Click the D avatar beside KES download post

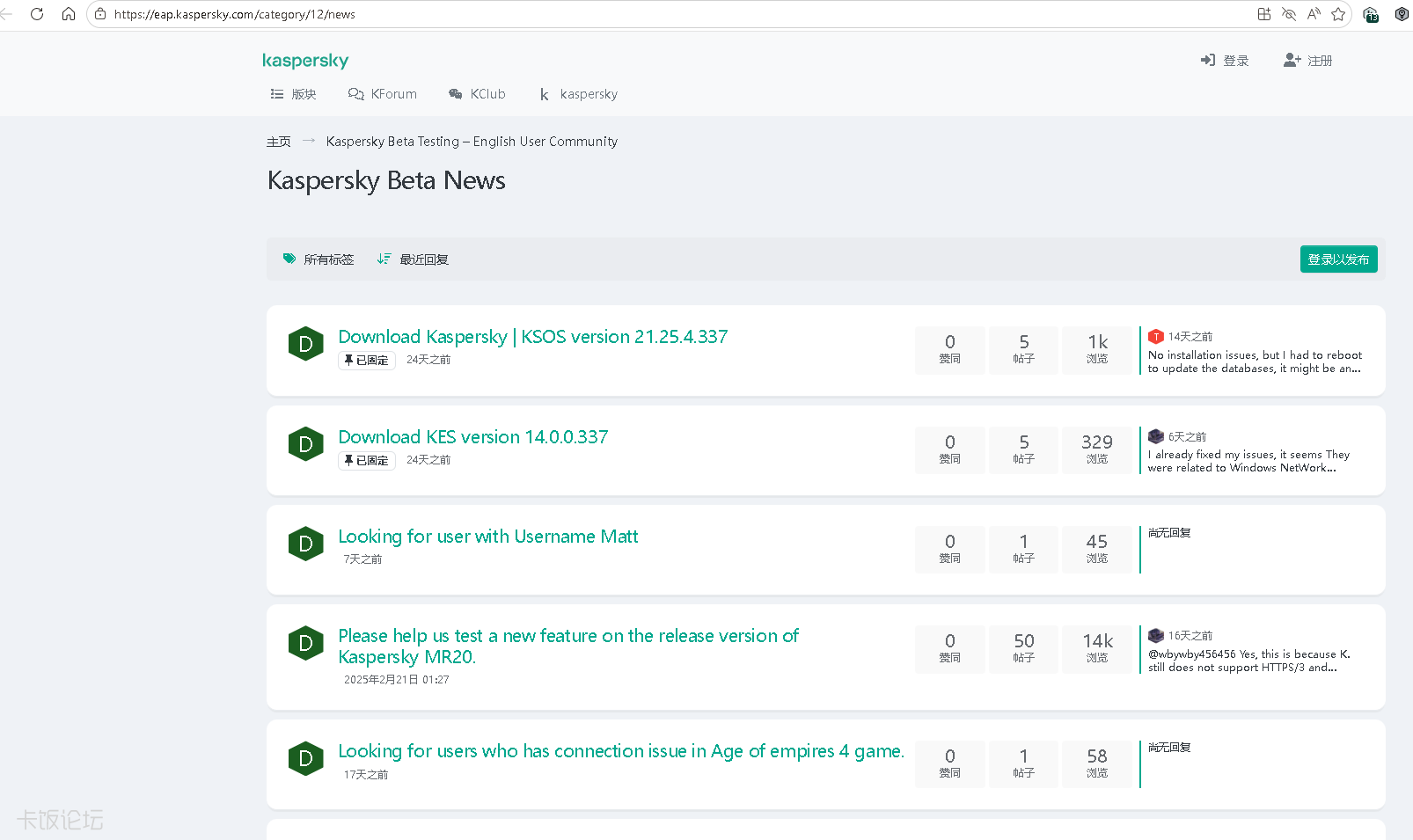click(305, 444)
